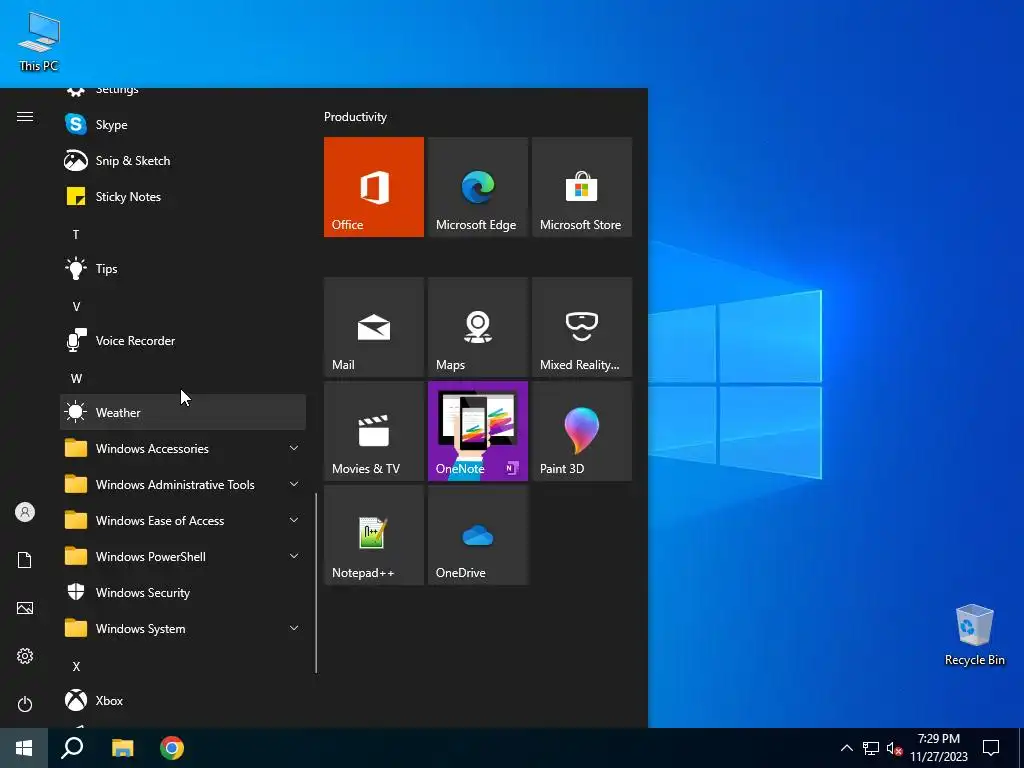Open OneDrive tile
This screenshot has height=768, width=1024.
point(477,535)
